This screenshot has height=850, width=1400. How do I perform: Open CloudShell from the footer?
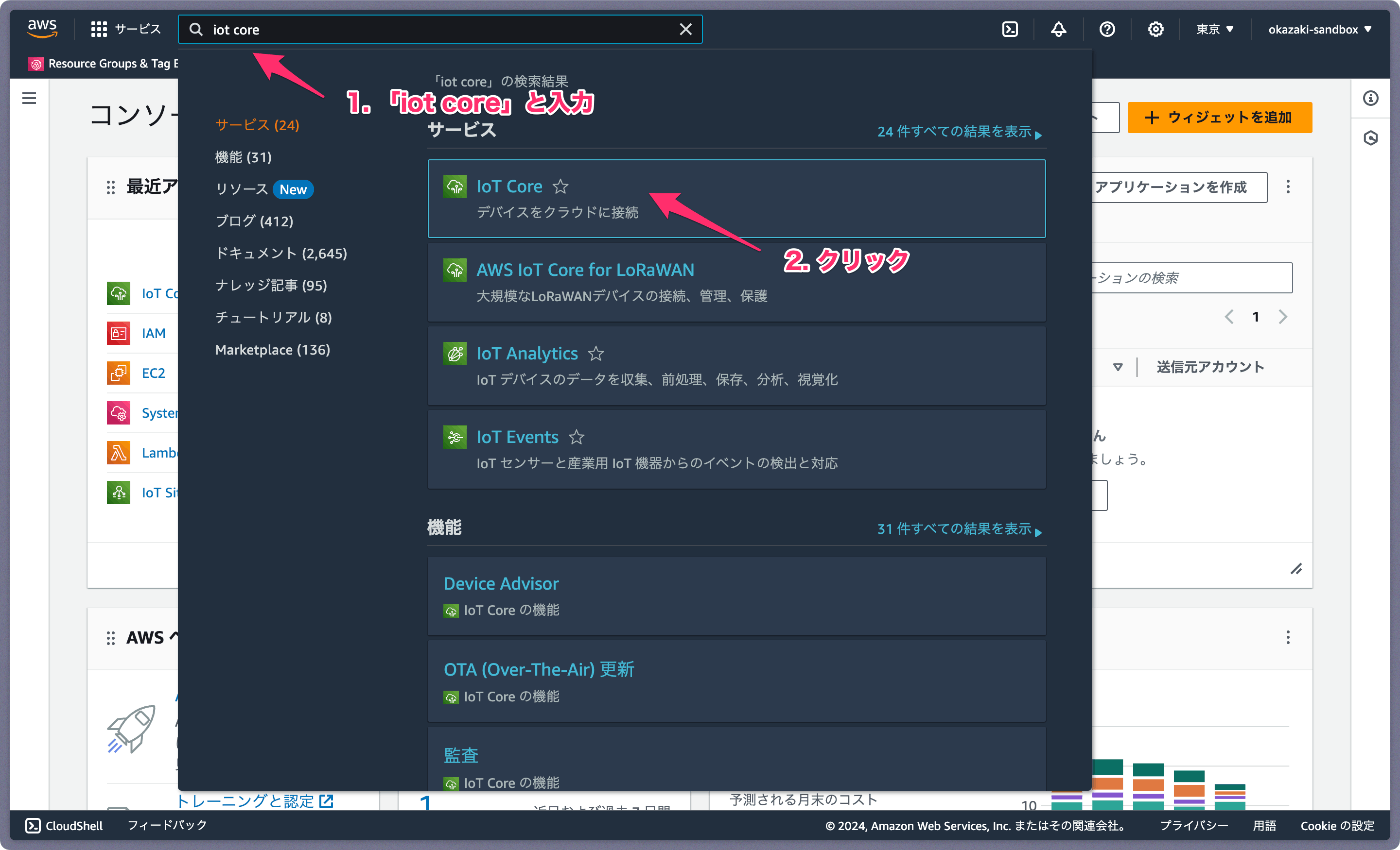(x=66, y=826)
